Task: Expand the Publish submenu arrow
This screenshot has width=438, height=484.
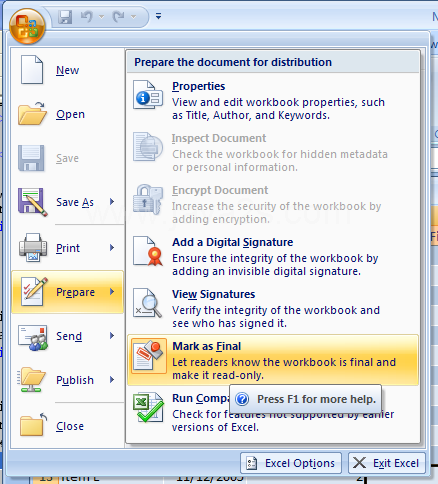Action: (112, 379)
